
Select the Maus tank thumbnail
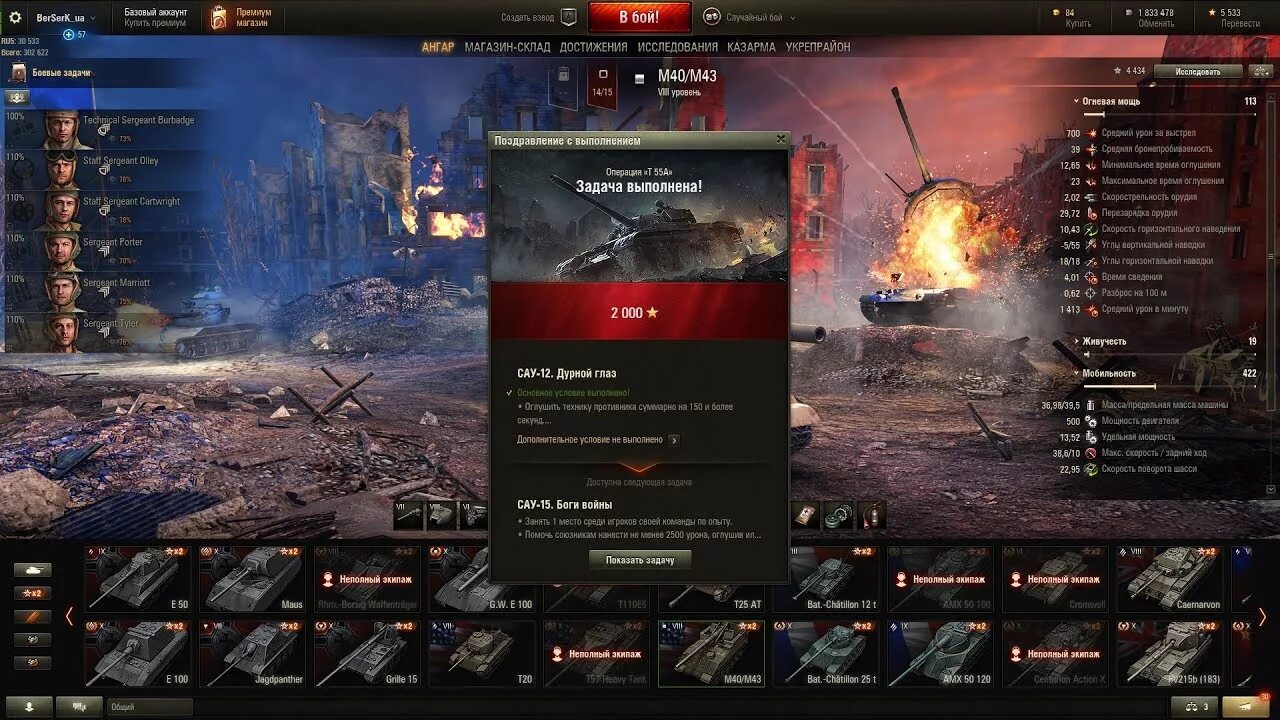(x=252, y=578)
